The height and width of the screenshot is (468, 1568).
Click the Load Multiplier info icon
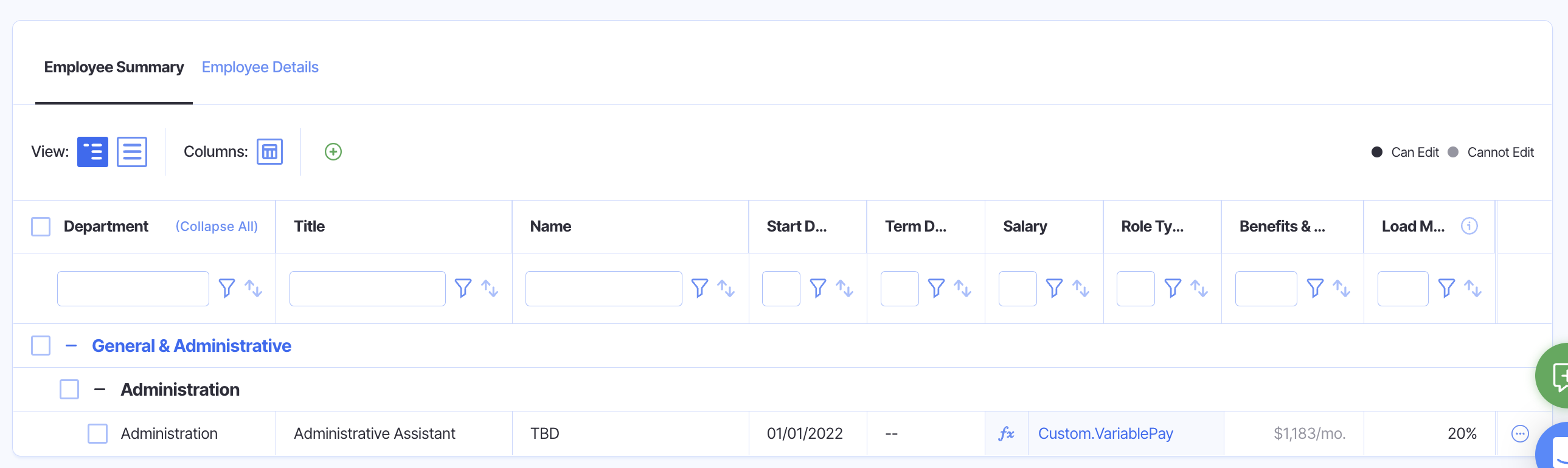[1469, 226]
